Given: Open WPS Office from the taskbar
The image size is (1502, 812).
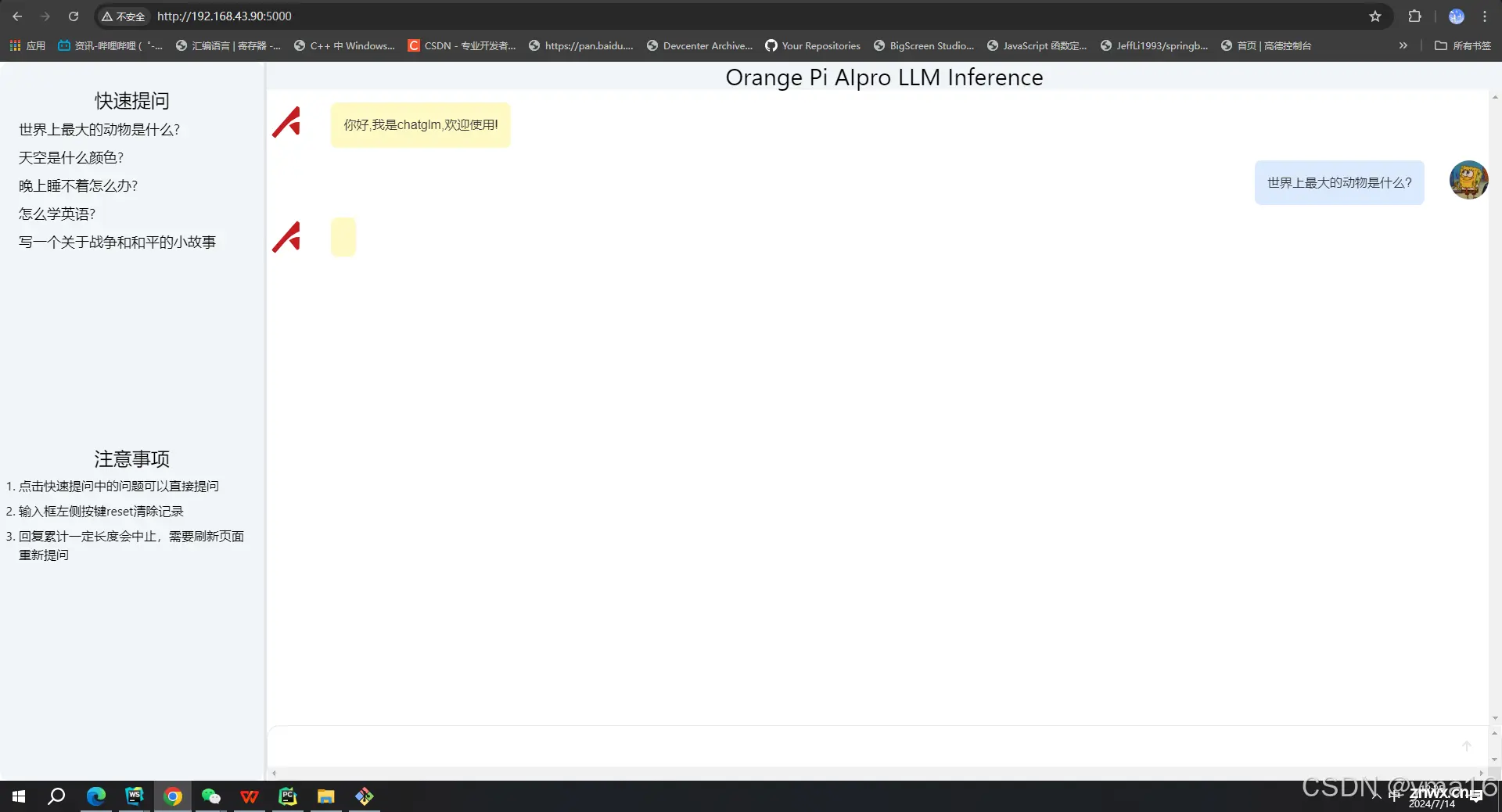Looking at the screenshot, I should 250,796.
